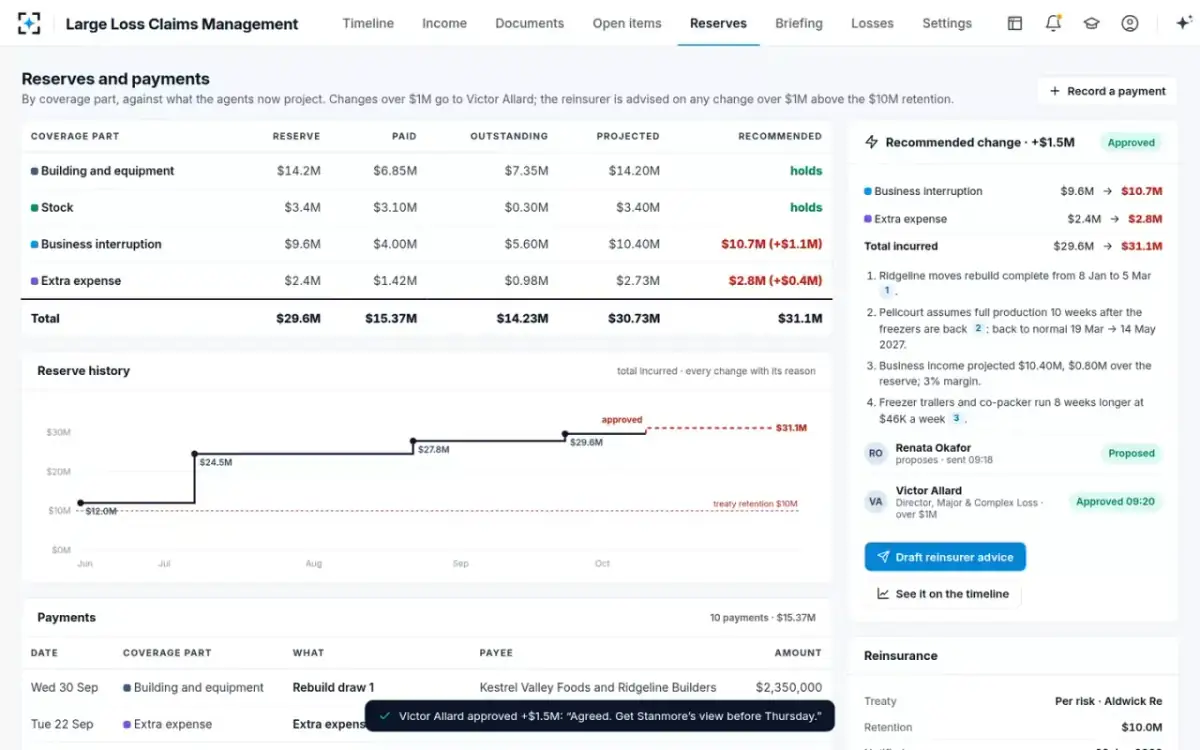Open citation badge 2 in Pellcourt note

[x=979, y=328]
